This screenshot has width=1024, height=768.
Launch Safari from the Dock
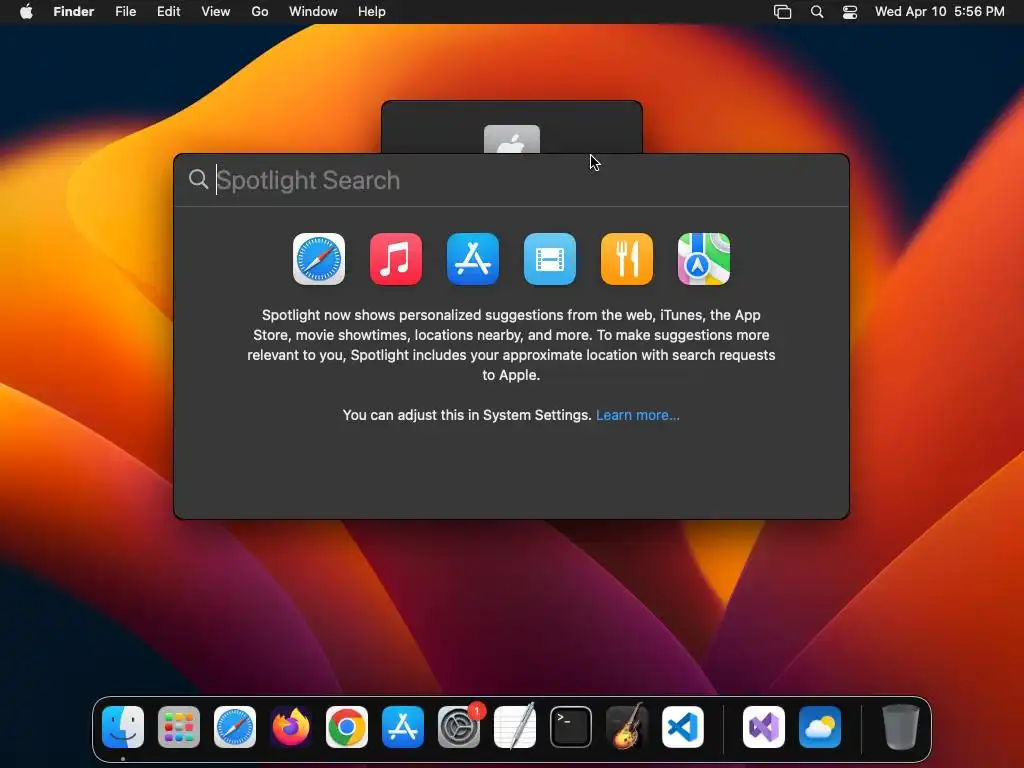[x=235, y=727]
